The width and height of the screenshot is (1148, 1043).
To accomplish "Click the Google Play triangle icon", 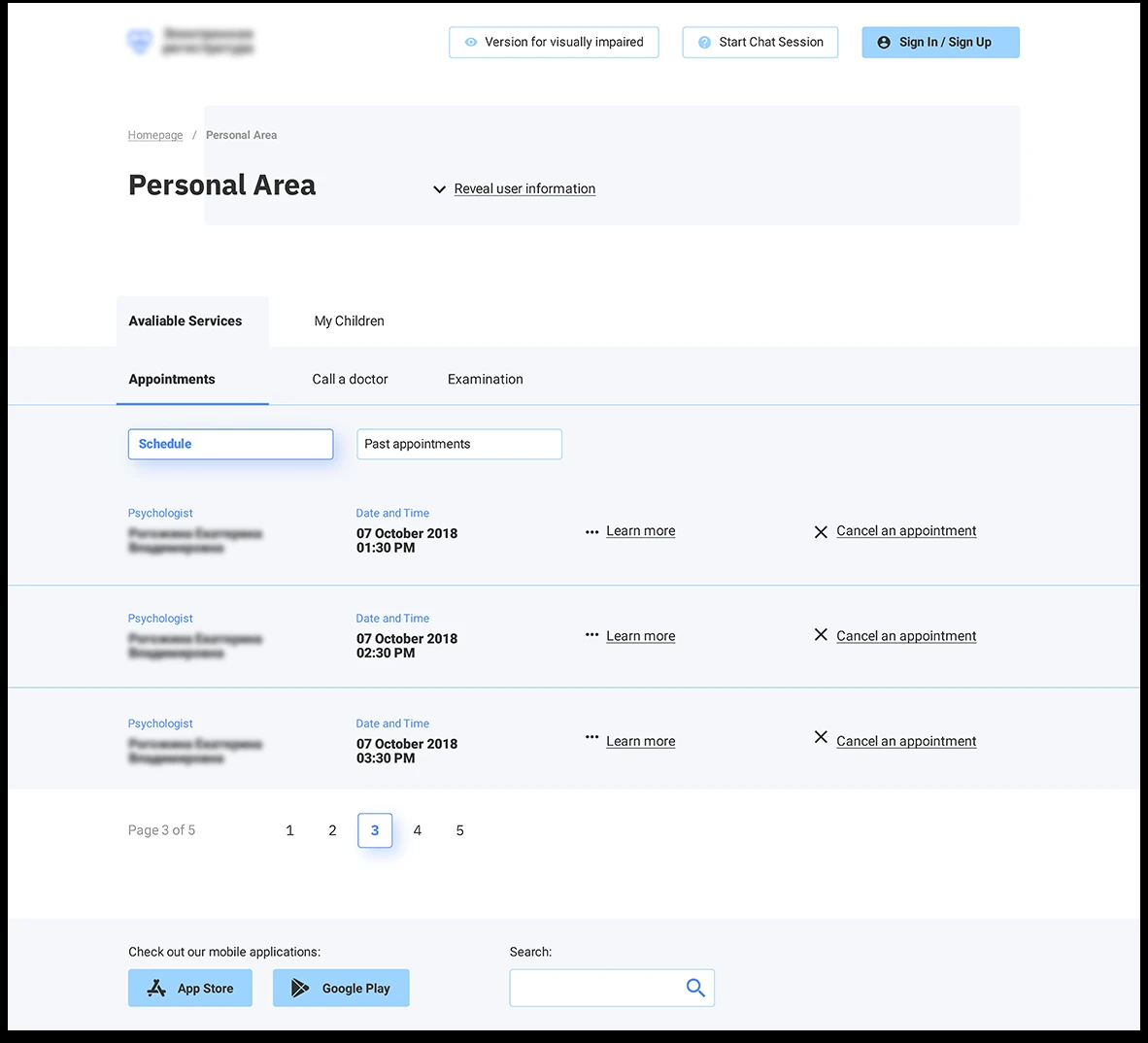I will click(299, 988).
